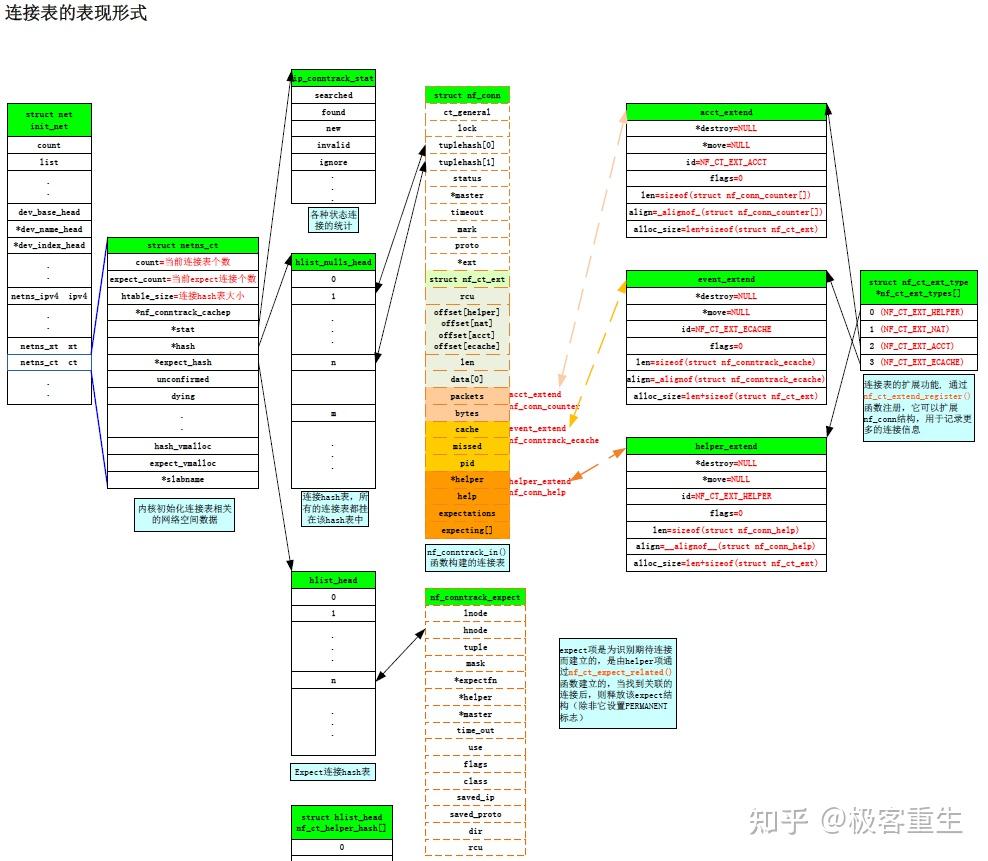Click the 连接表的表现形式 title
The image size is (988, 861).
point(75,15)
